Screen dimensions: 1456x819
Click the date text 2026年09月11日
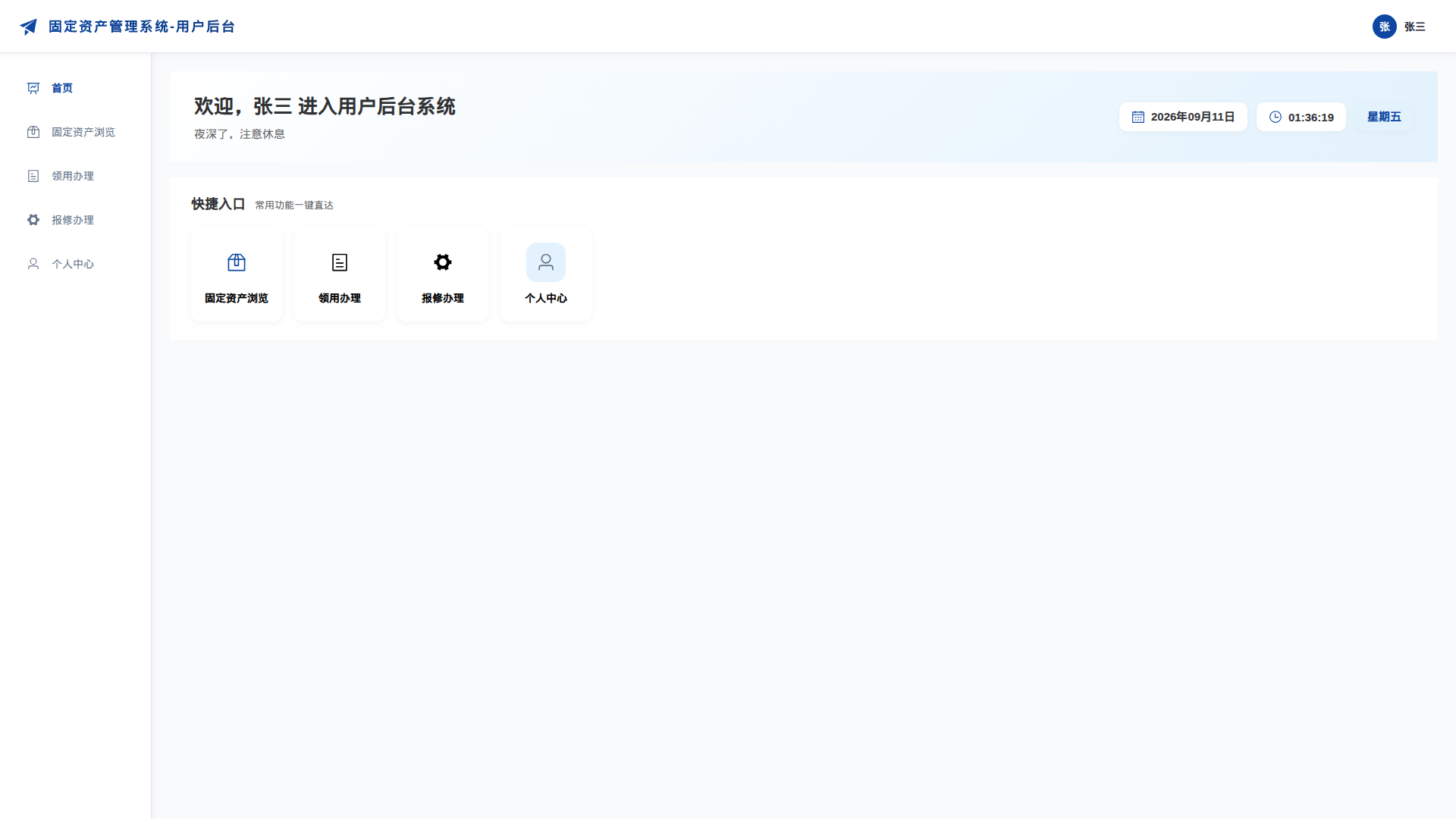coord(1193,117)
